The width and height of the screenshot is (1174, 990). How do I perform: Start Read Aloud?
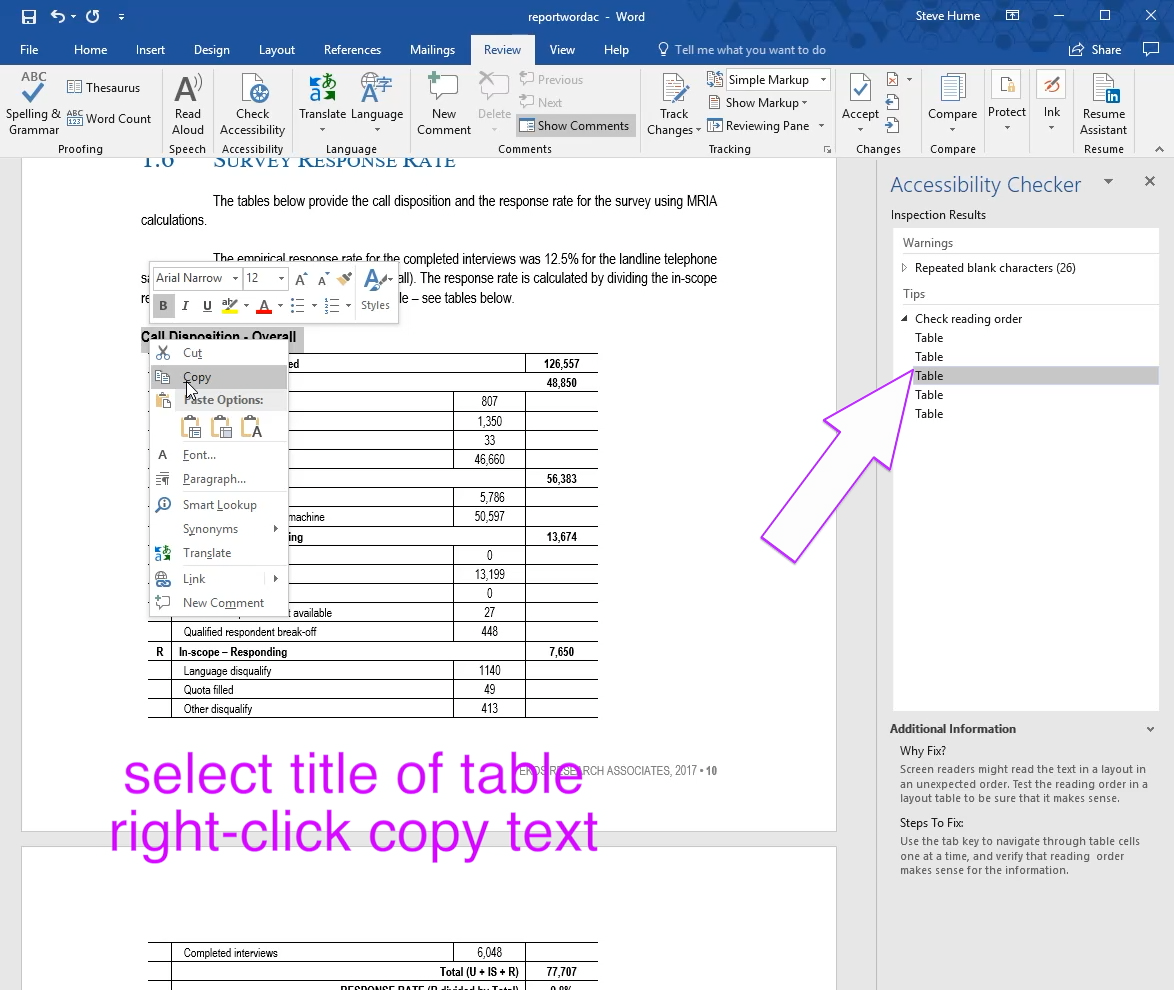[x=187, y=103]
